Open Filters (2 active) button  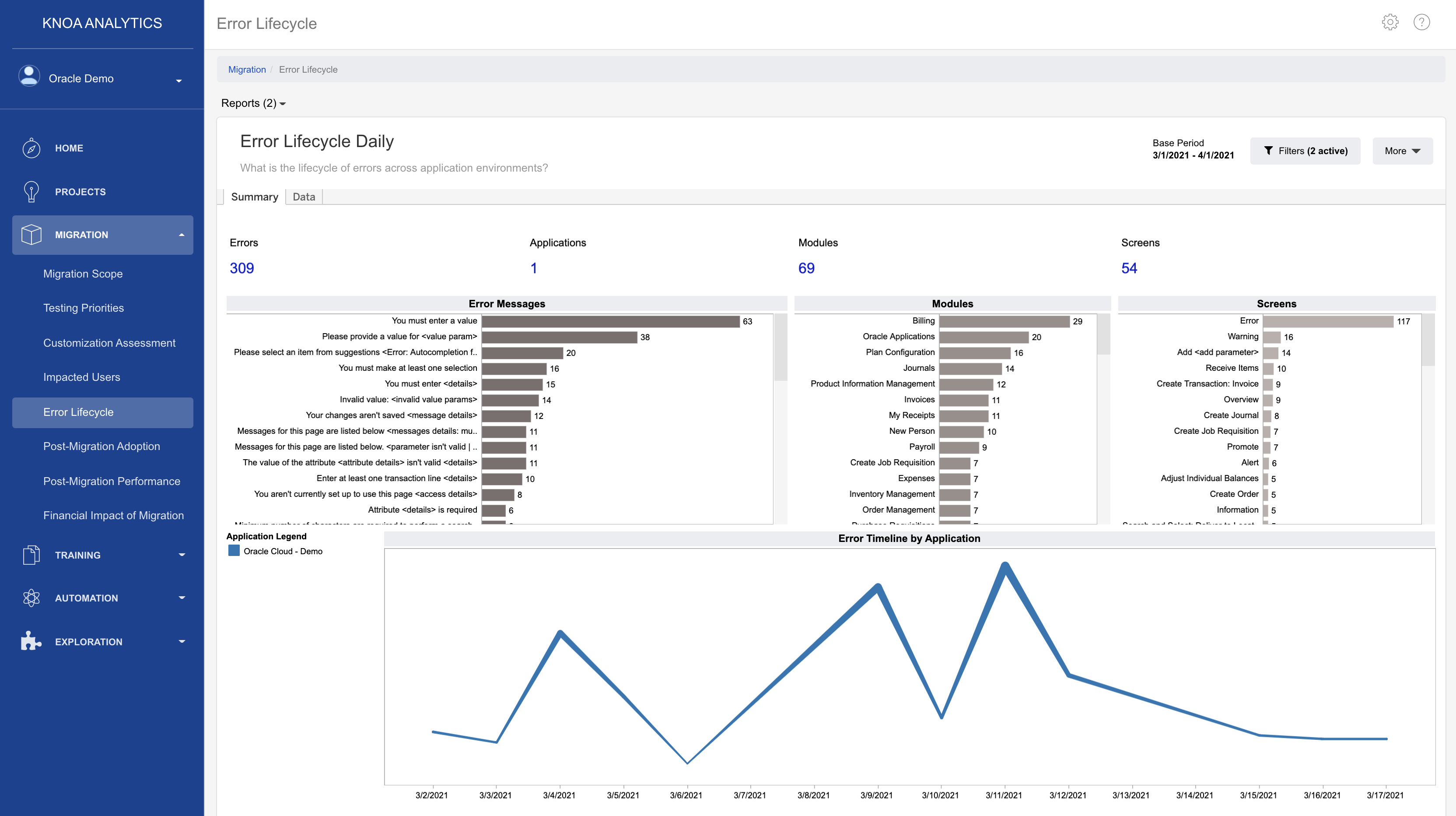tap(1305, 151)
